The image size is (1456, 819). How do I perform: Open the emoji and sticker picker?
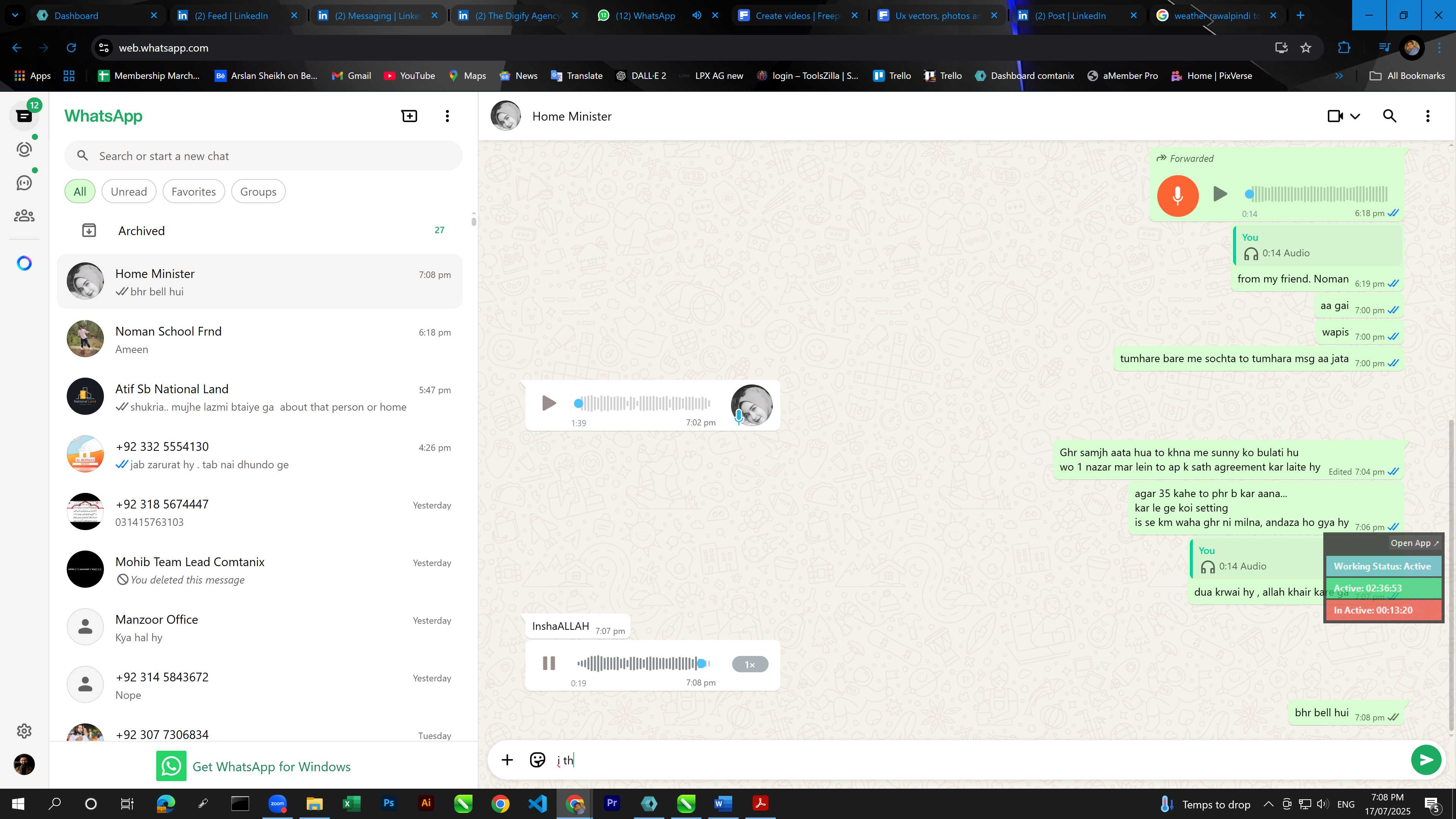[537, 759]
